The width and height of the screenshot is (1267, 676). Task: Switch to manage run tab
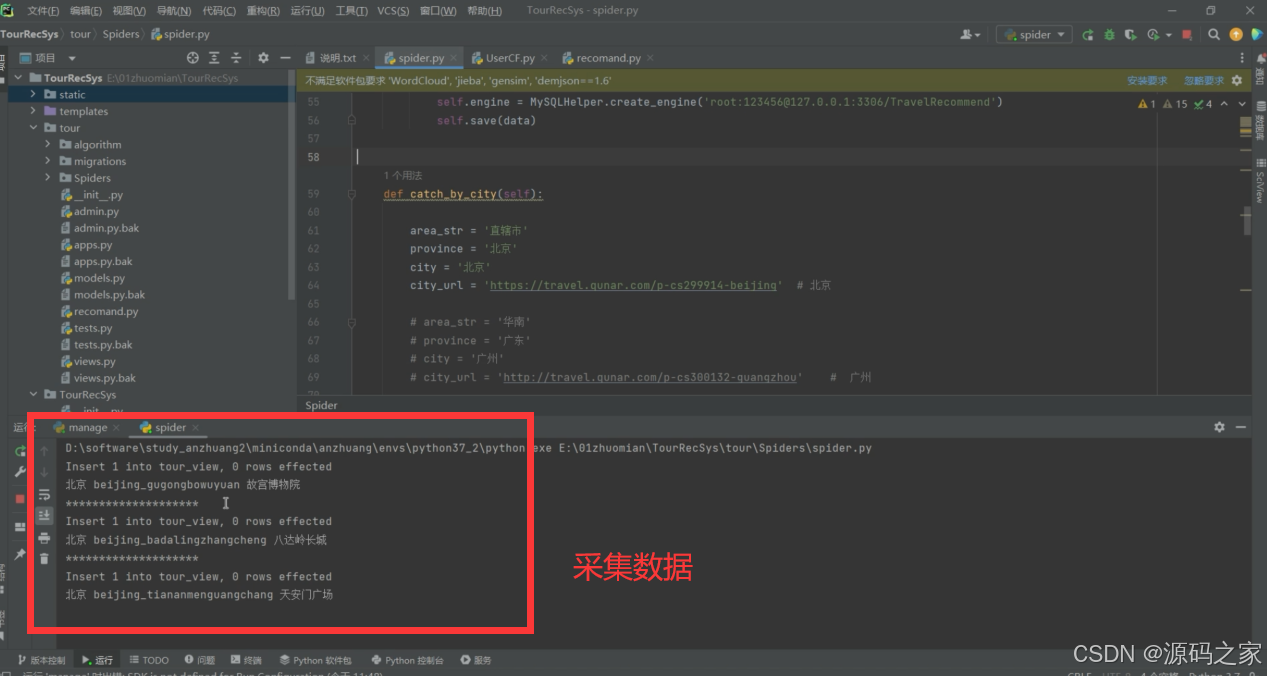pyautogui.click(x=88, y=428)
